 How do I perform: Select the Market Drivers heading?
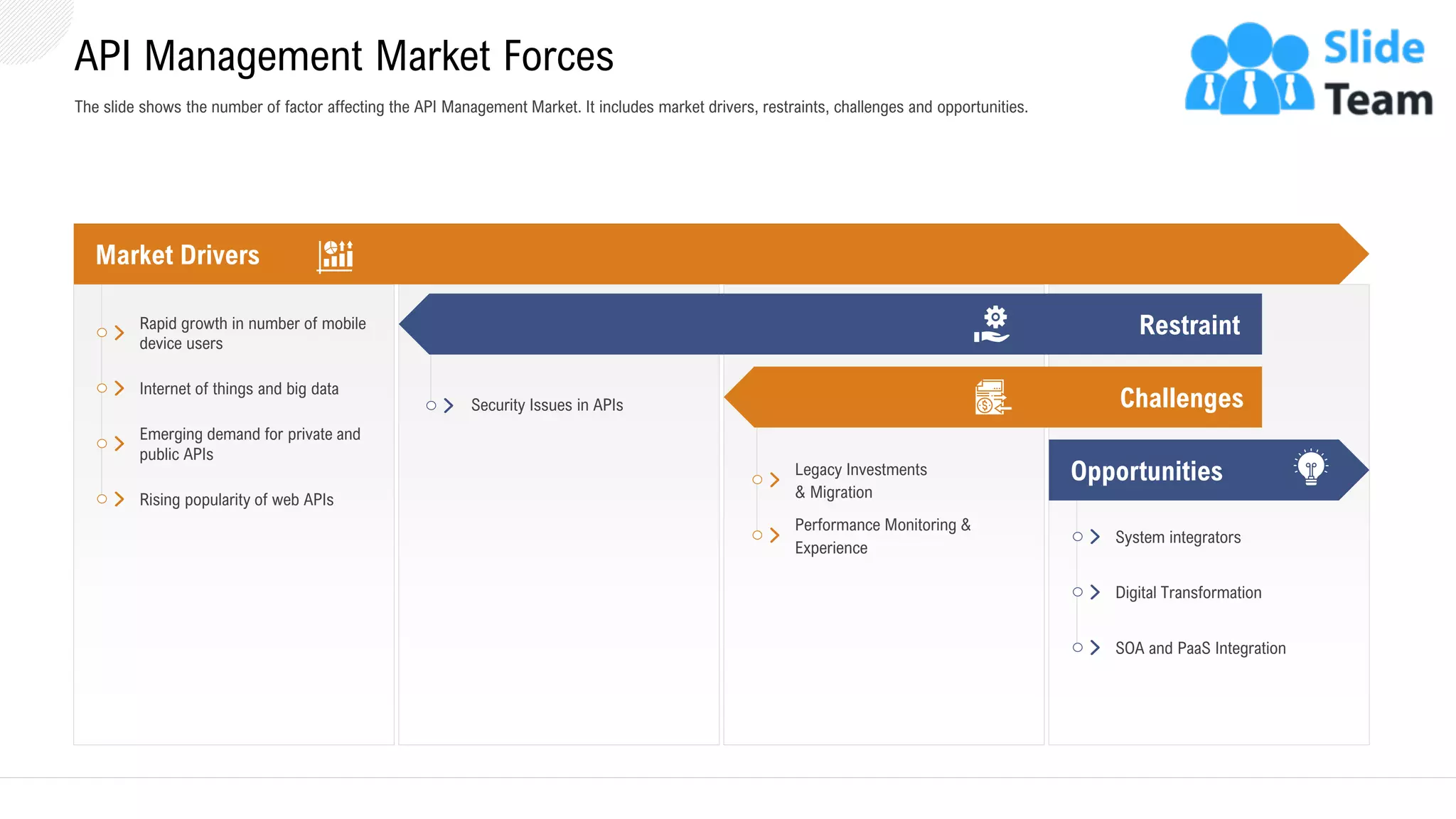click(178, 255)
